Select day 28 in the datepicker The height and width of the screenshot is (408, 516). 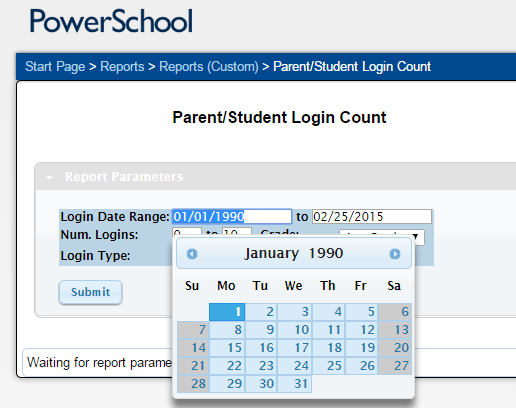click(193, 384)
